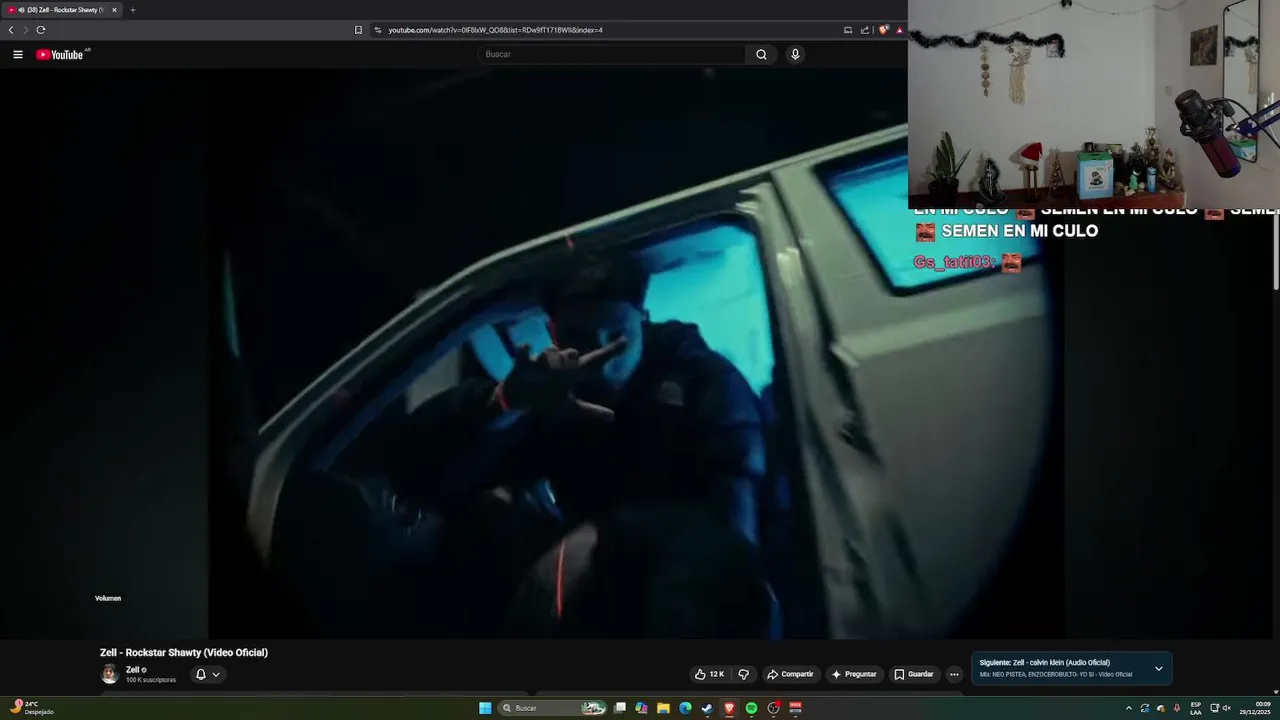This screenshot has width=1280, height=720.
Task: Click the video title 'Zell - Rockstar Shawty'
Action: click(184, 653)
